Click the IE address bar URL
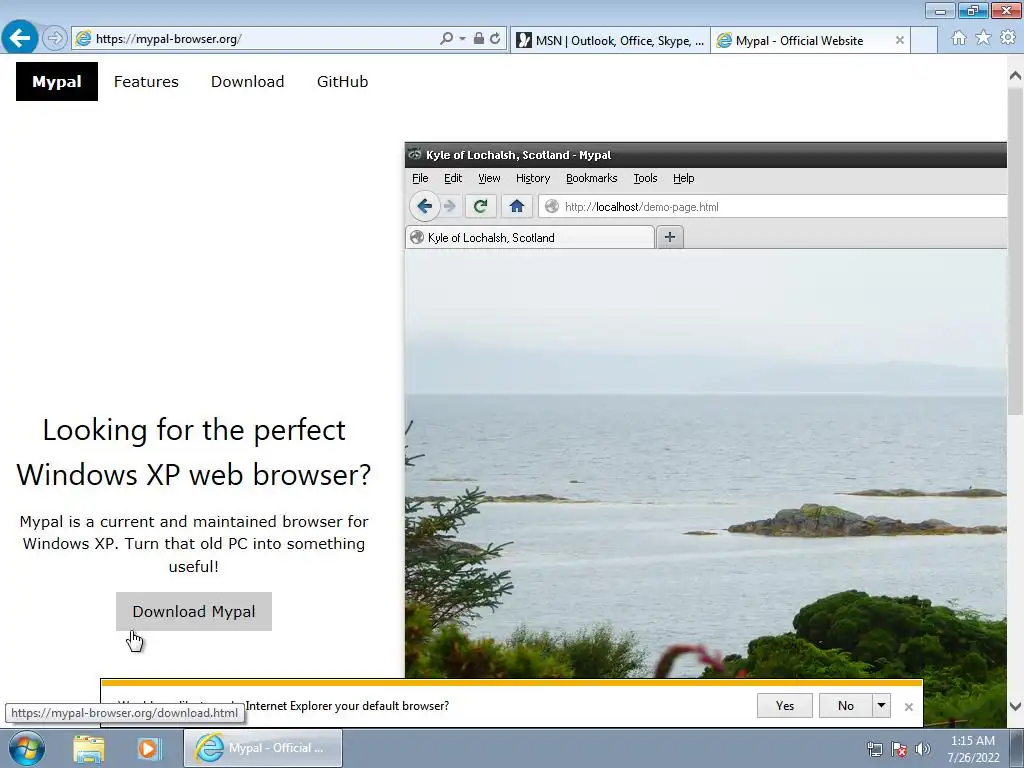The height and width of the screenshot is (768, 1024). 168,39
